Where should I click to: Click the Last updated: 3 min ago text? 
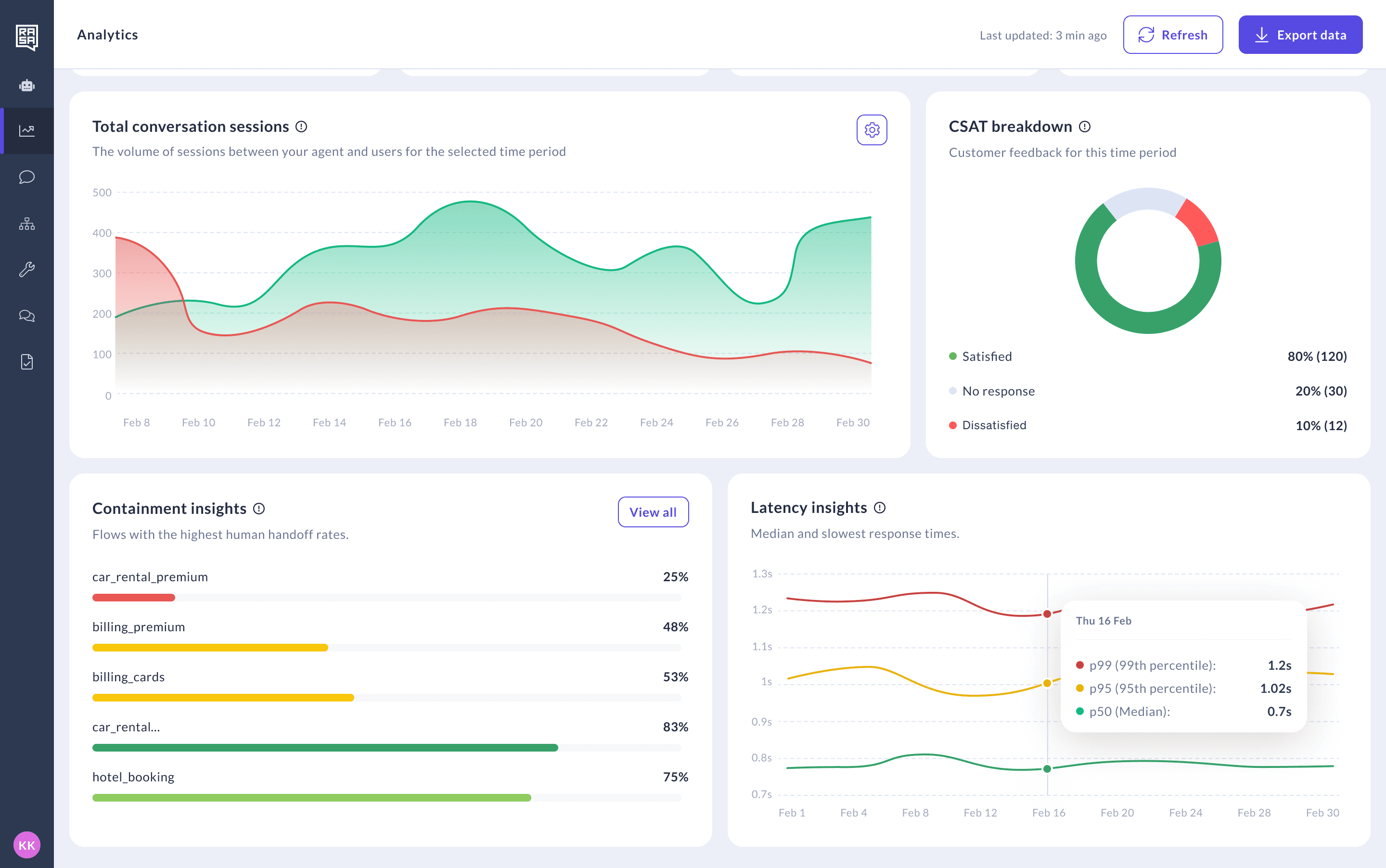[x=1043, y=35]
